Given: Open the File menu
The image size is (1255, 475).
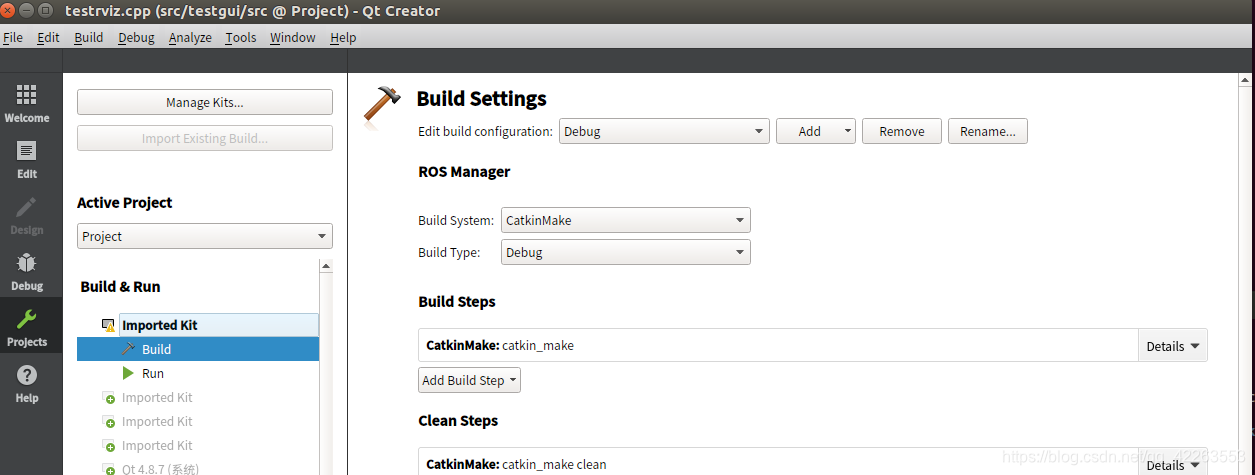Looking at the screenshot, I should [x=13, y=37].
